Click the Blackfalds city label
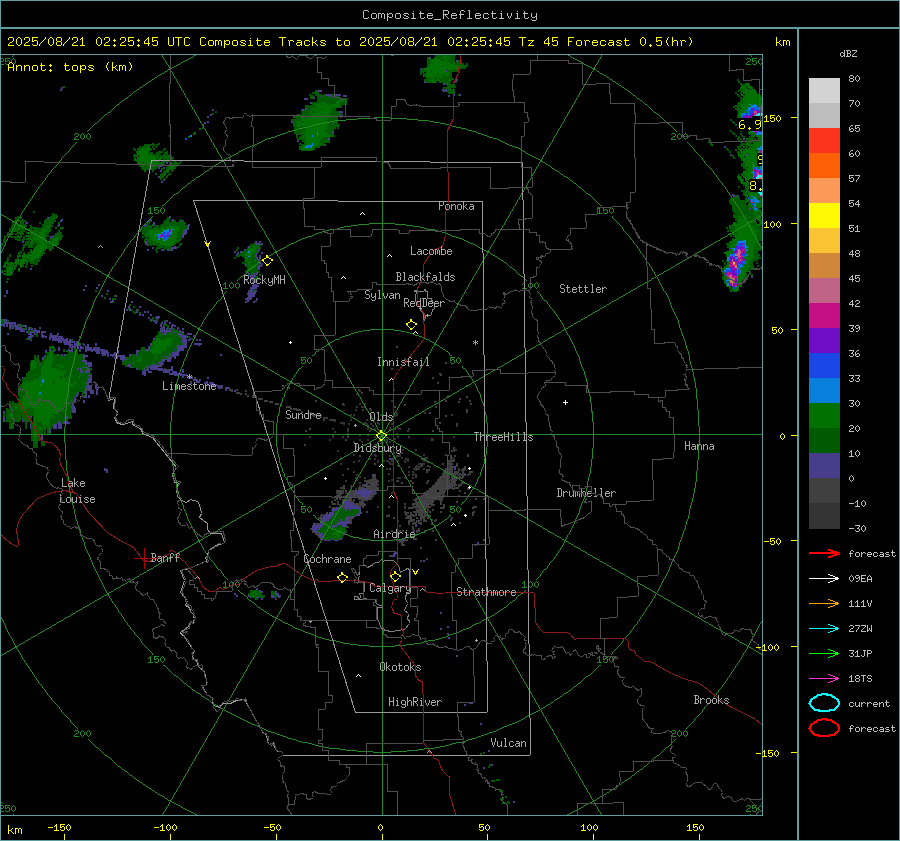Image resolution: width=900 pixels, height=841 pixels. pos(425,277)
